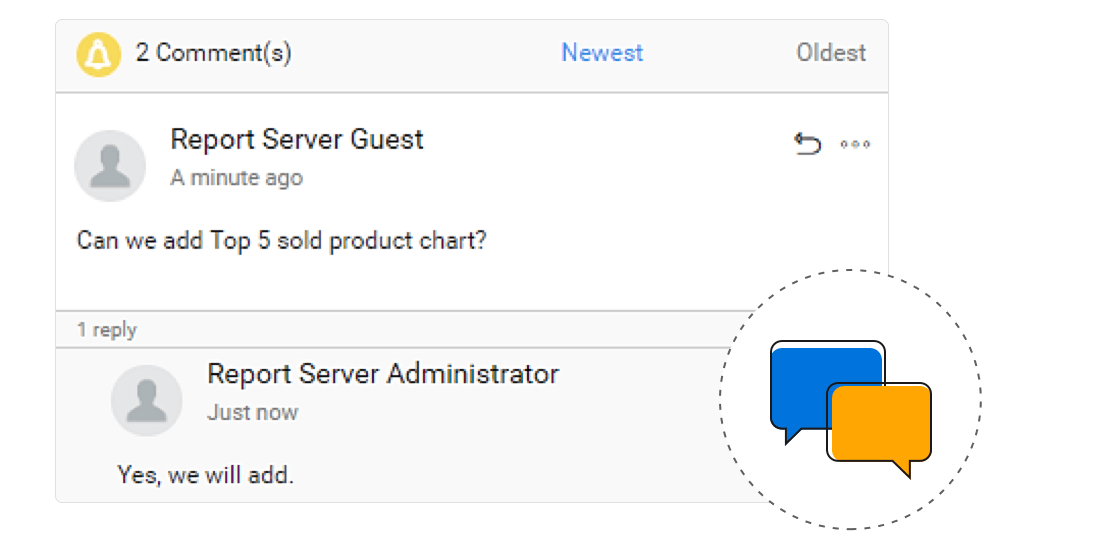
Task: Click the "Just now" reply timestamp
Action: pyautogui.click(x=253, y=412)
